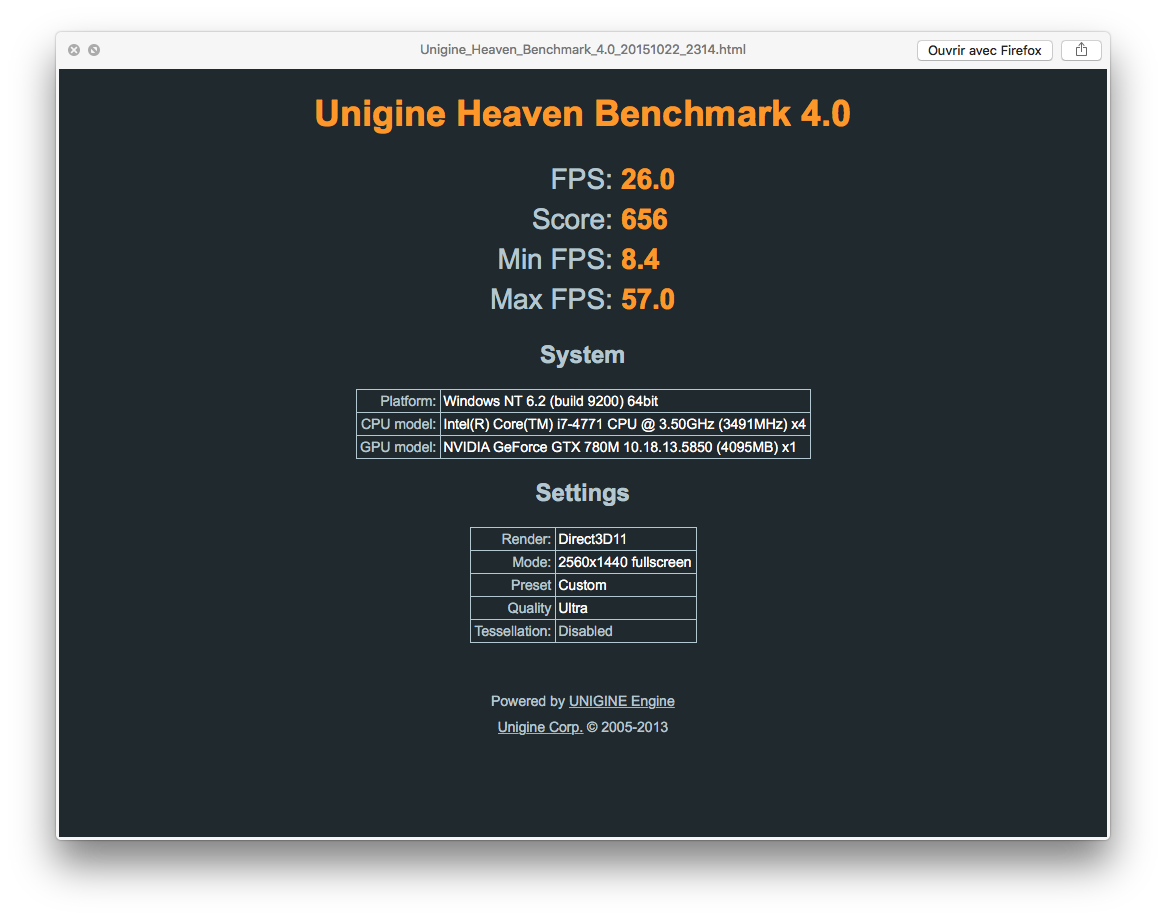Click the '2560x1440 fullscreen' value cell

(x=625, y=562)
